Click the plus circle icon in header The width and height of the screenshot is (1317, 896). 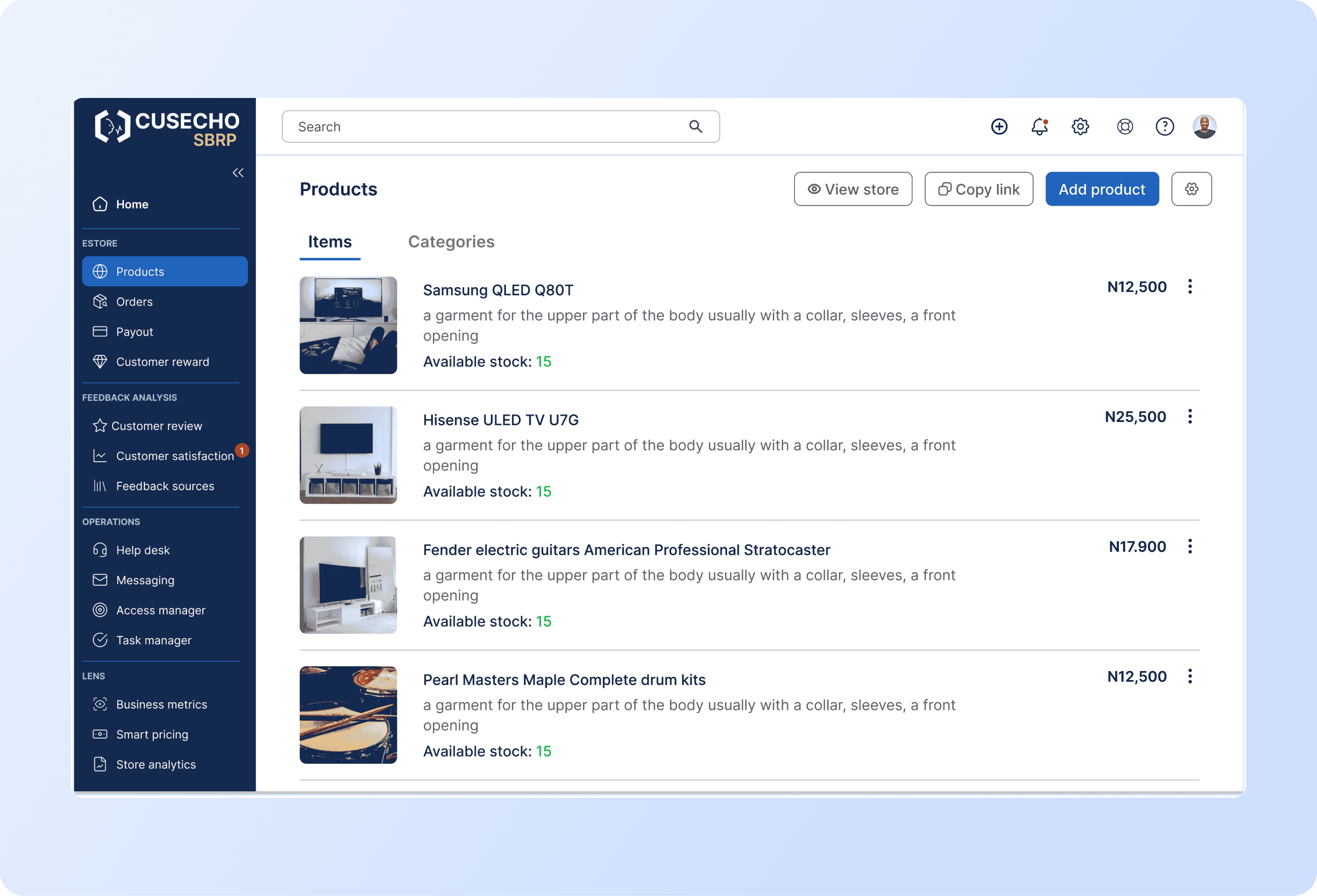999,126
